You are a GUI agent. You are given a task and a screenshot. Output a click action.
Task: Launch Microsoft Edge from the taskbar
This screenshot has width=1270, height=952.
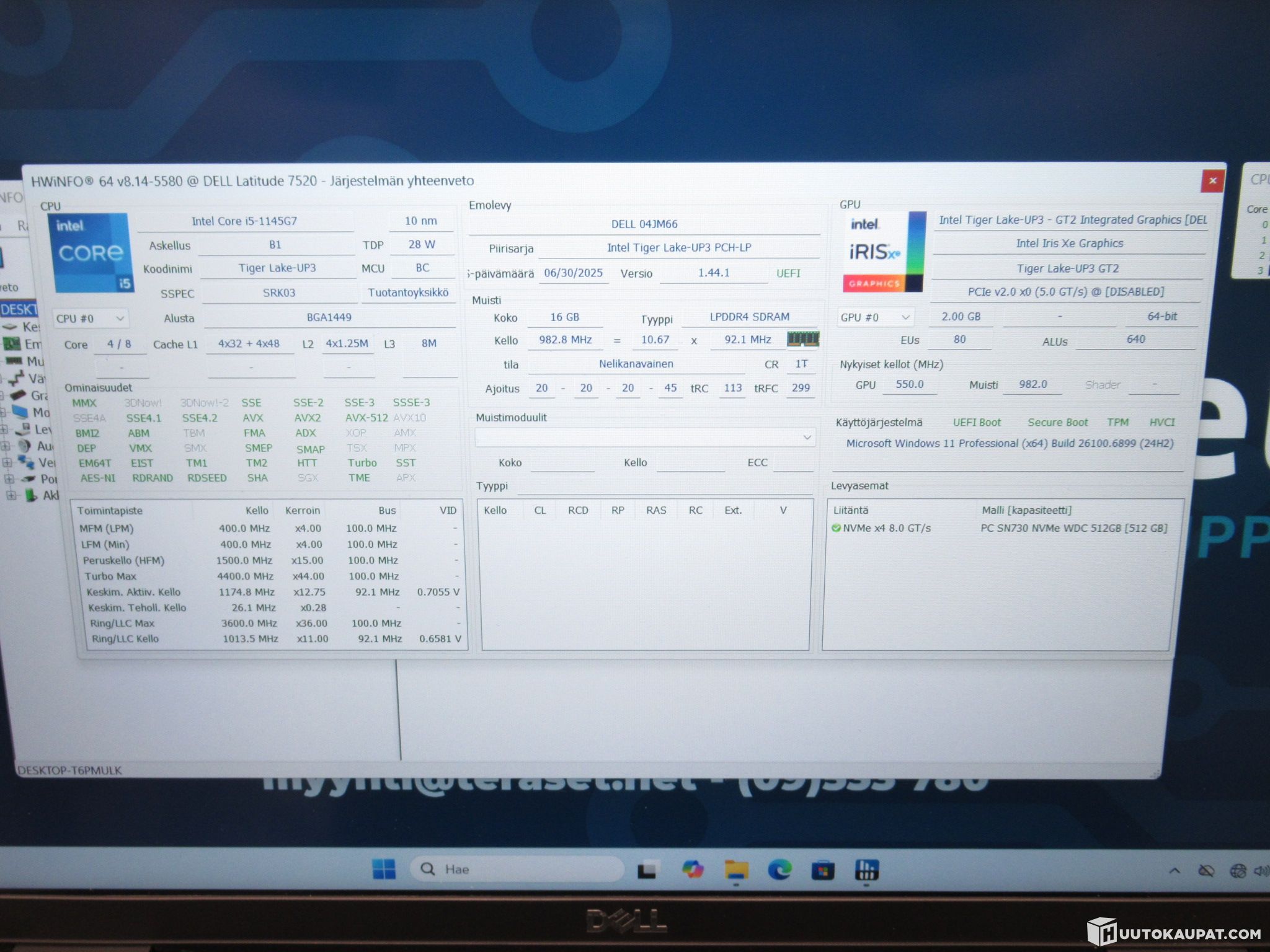click(779, 870)
